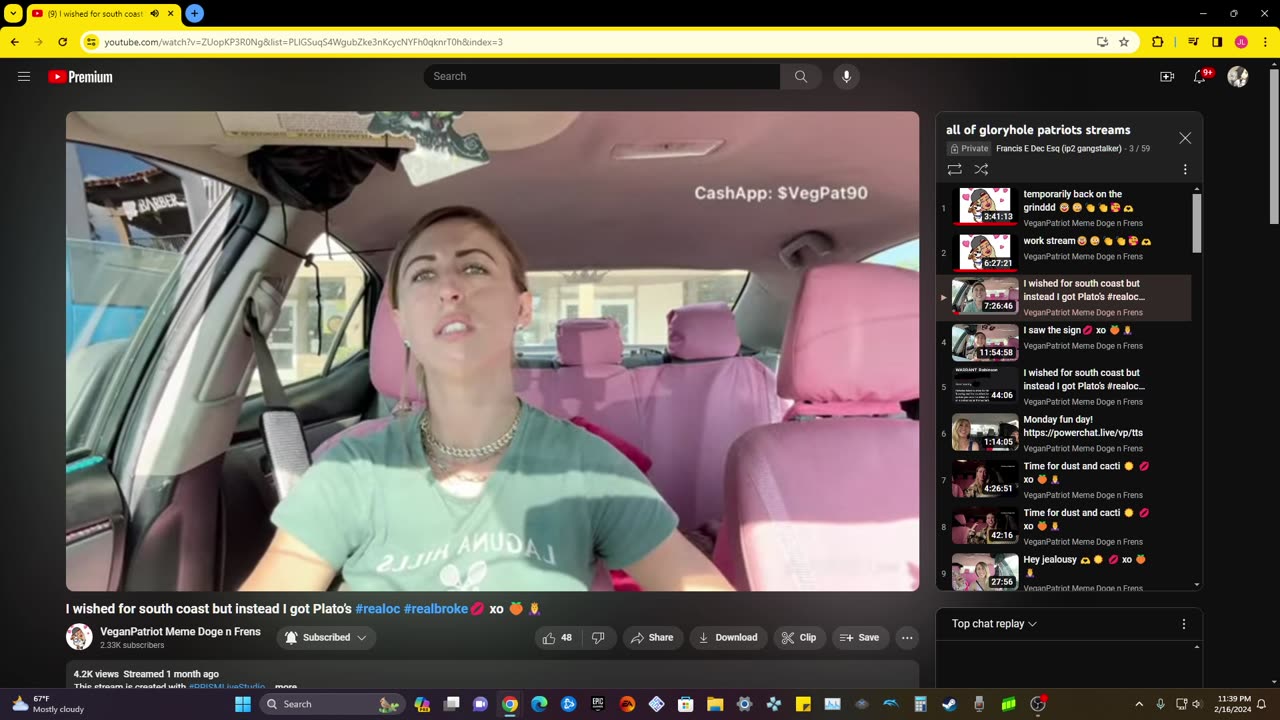Open the Francis E Dec Esq playlist owner
This screenshot has width=1280, height=720.
[1059, 149]
